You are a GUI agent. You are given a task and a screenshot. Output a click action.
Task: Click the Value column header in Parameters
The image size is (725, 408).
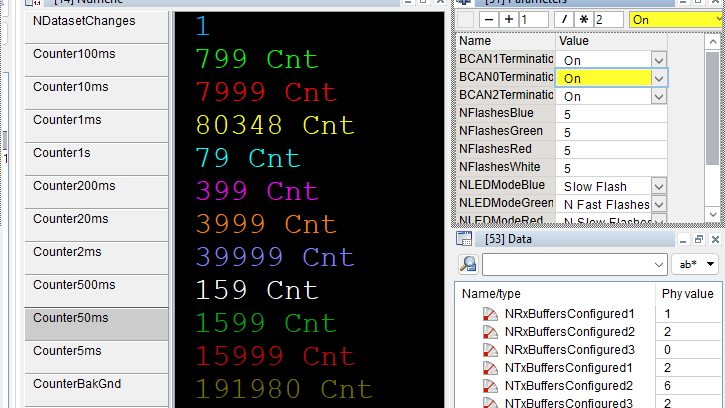611,41
